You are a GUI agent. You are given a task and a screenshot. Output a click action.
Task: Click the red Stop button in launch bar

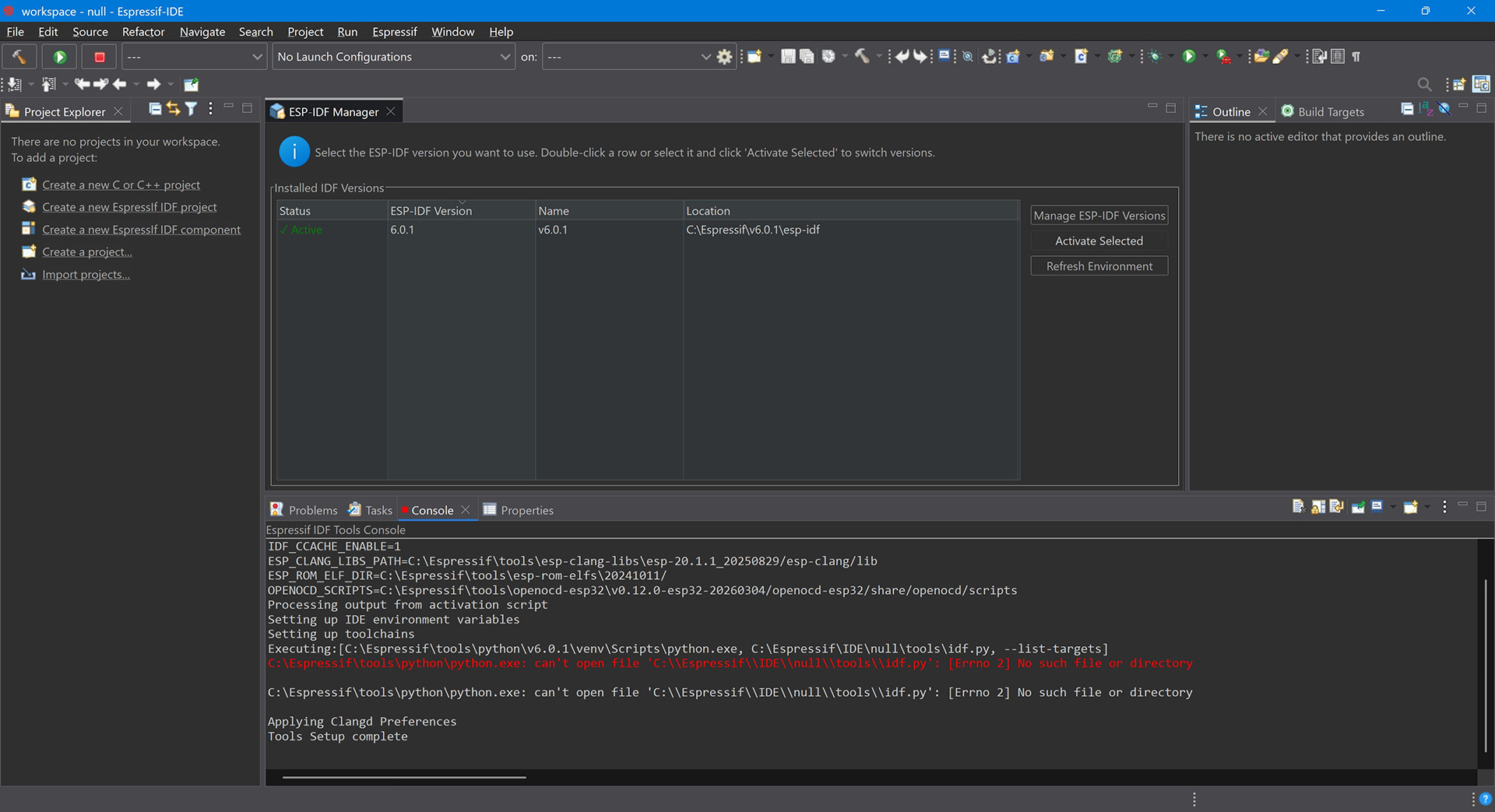tap(100, 57)
